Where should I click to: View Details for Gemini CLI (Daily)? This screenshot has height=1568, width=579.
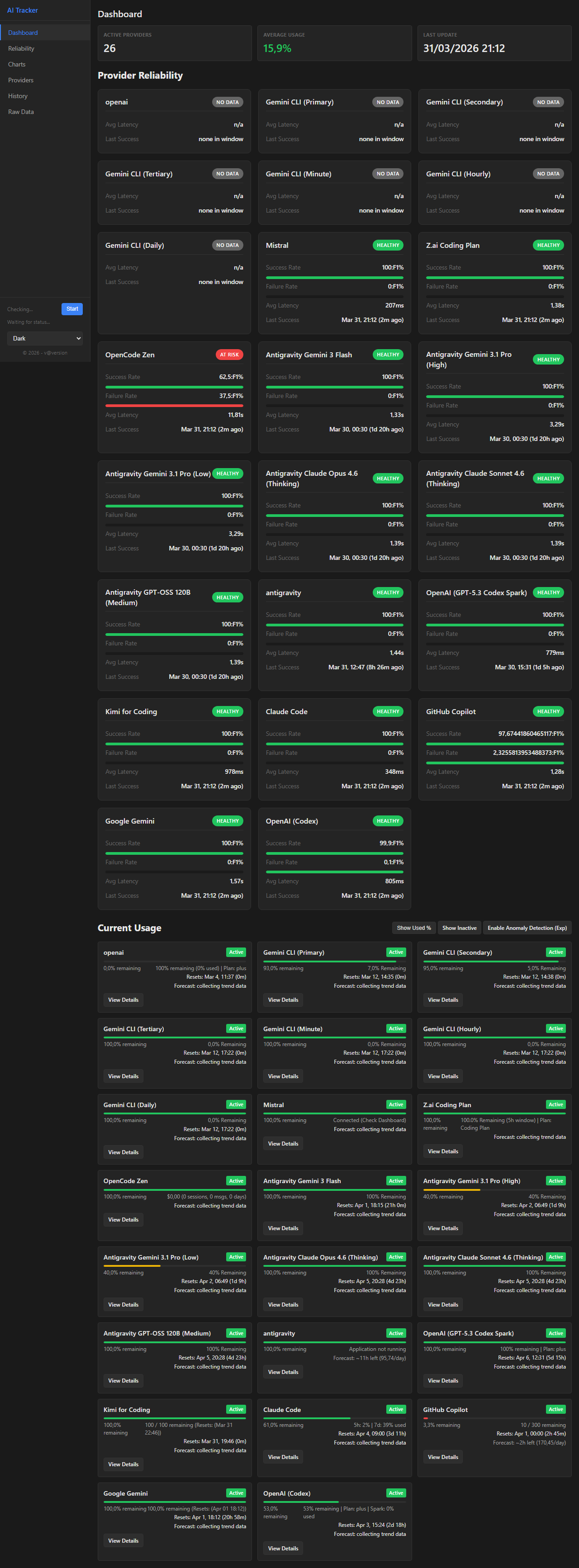(x=123, y=1152)
